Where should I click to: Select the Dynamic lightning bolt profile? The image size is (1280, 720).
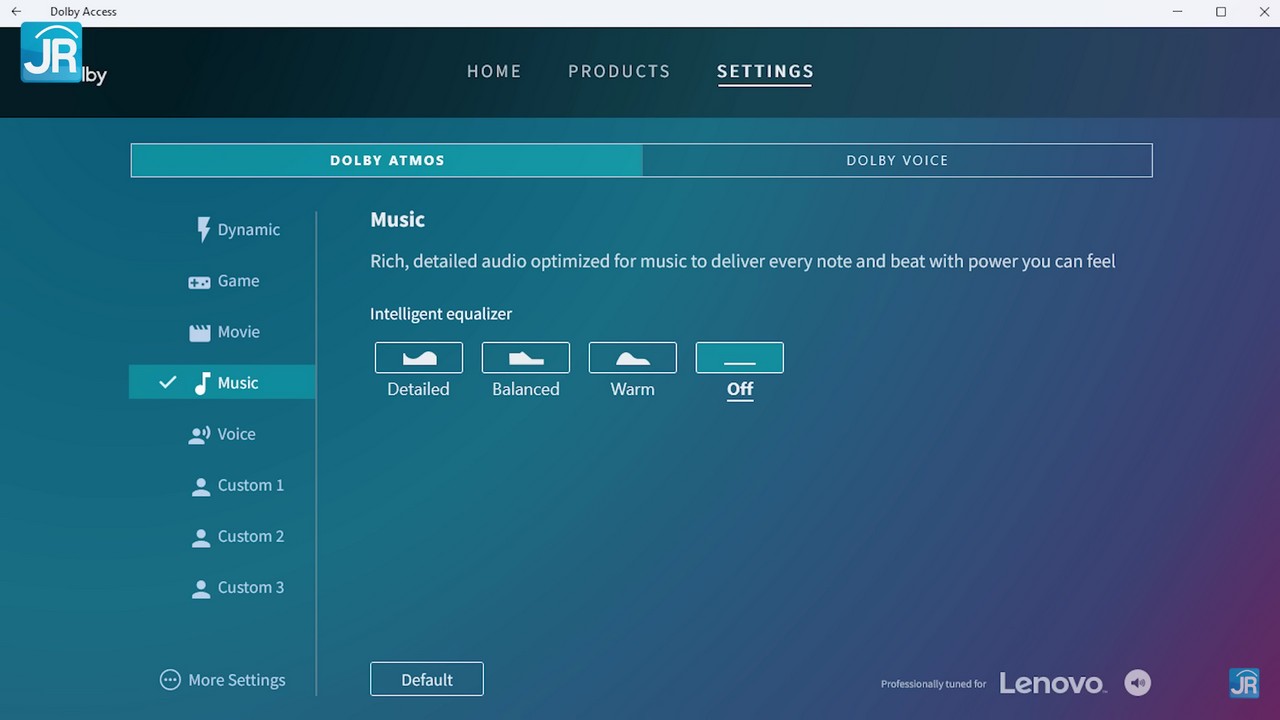click(x=238, y=230)
